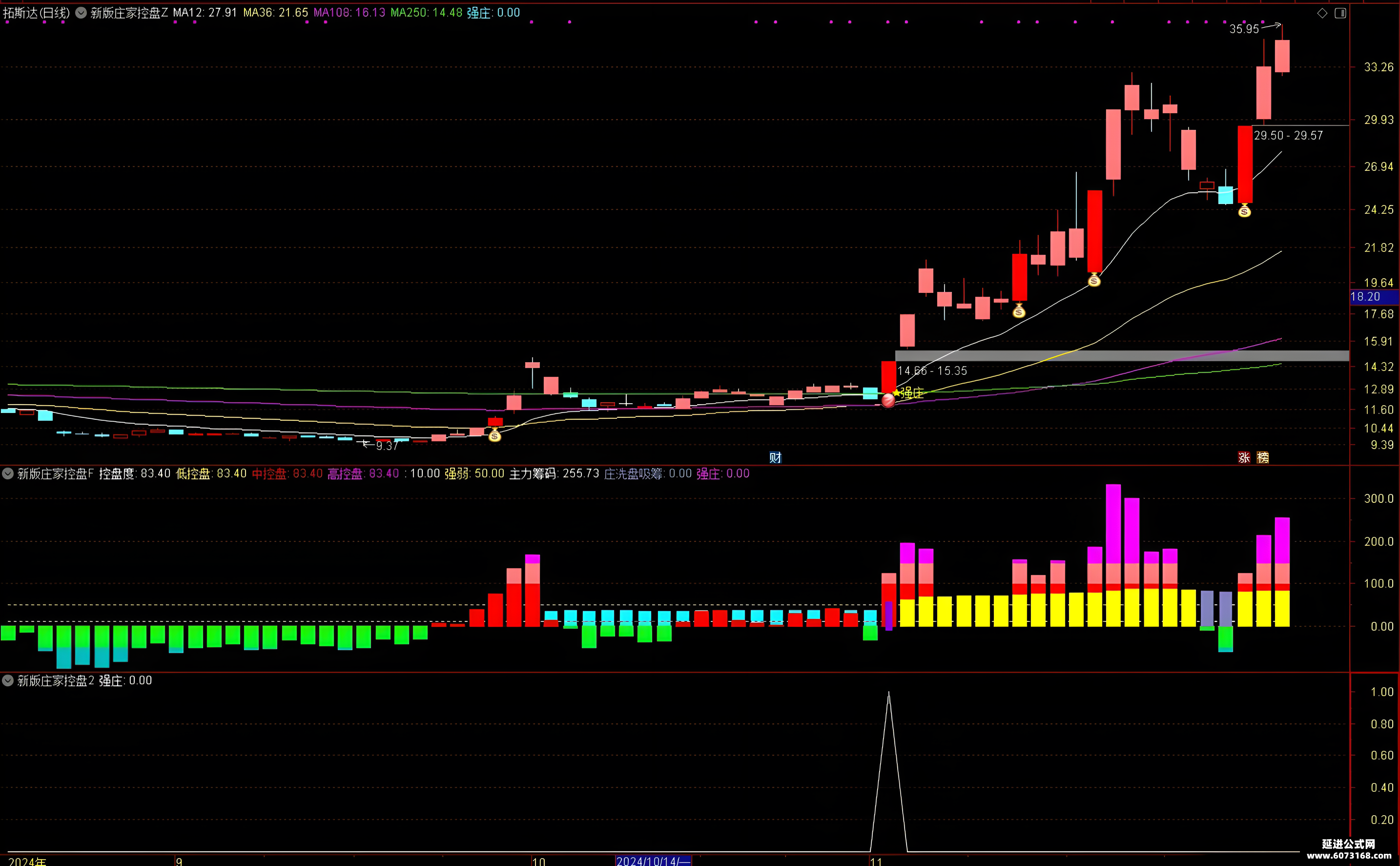Click the 控盘度 indicator label

pyautogui.click(x=117, y=474)
